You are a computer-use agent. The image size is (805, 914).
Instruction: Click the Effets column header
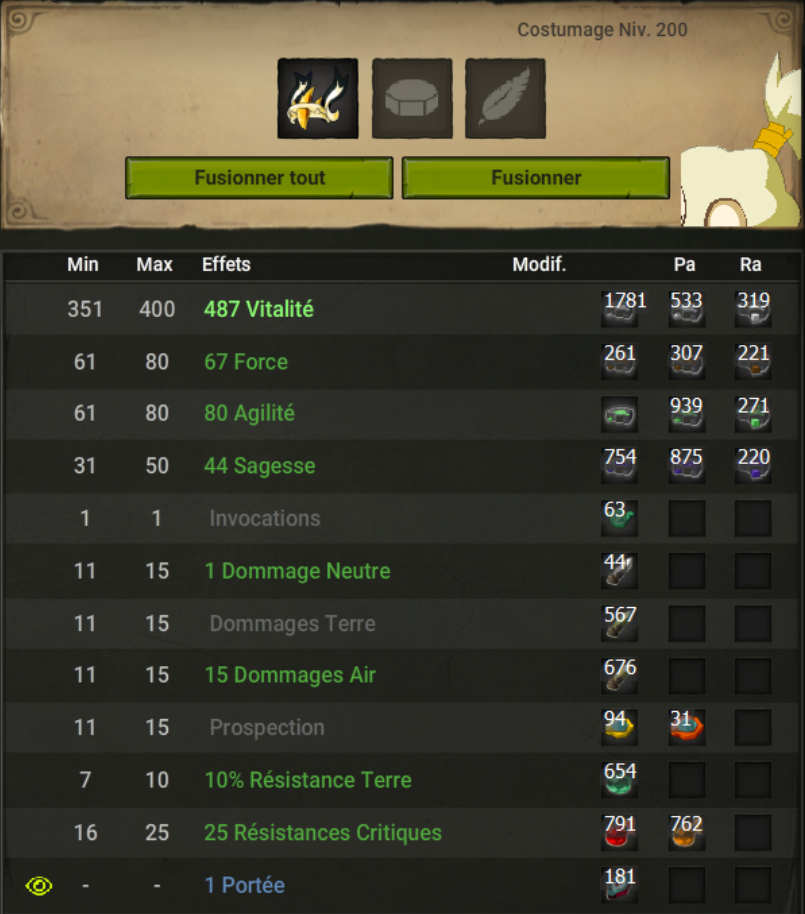click(x=226, y=265)
